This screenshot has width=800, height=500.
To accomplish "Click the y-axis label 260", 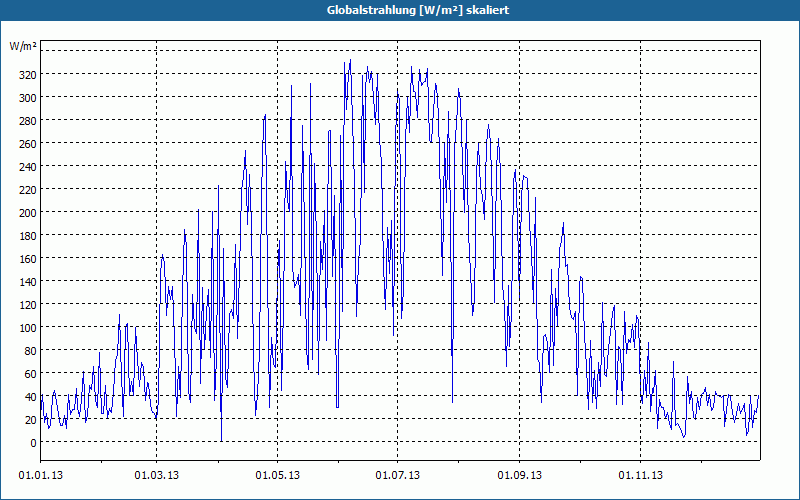I will pos(28,144).
